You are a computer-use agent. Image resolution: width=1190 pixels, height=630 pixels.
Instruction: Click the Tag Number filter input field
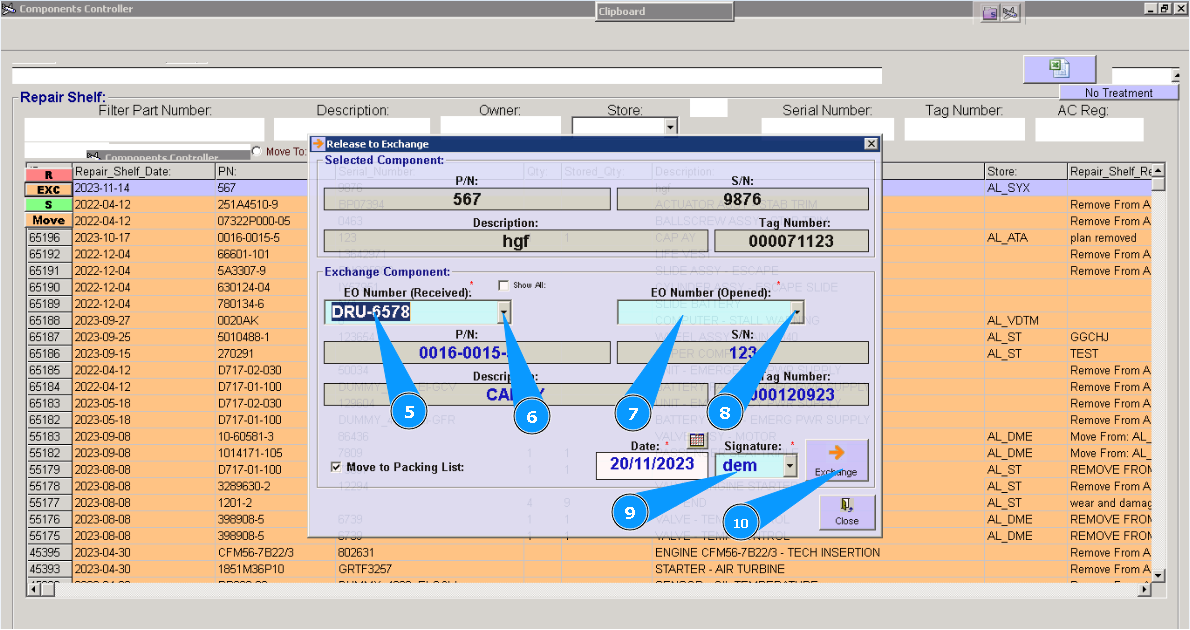click(964, 129)
